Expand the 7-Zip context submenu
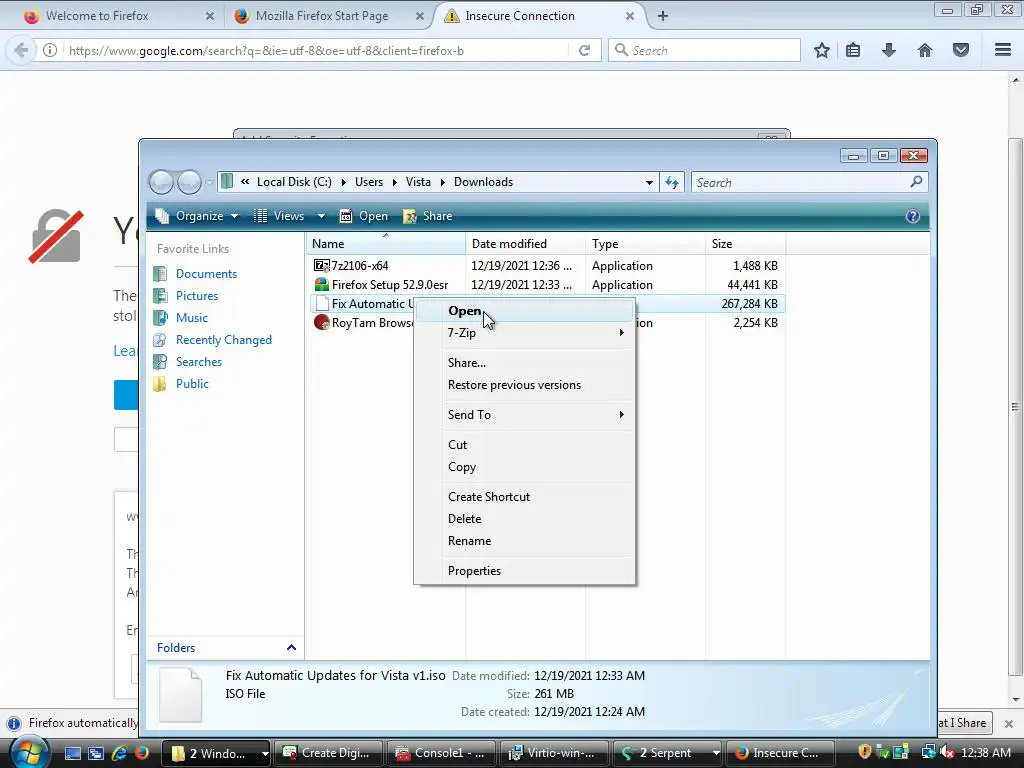The image size is (1024, 768). coord(524,333)
